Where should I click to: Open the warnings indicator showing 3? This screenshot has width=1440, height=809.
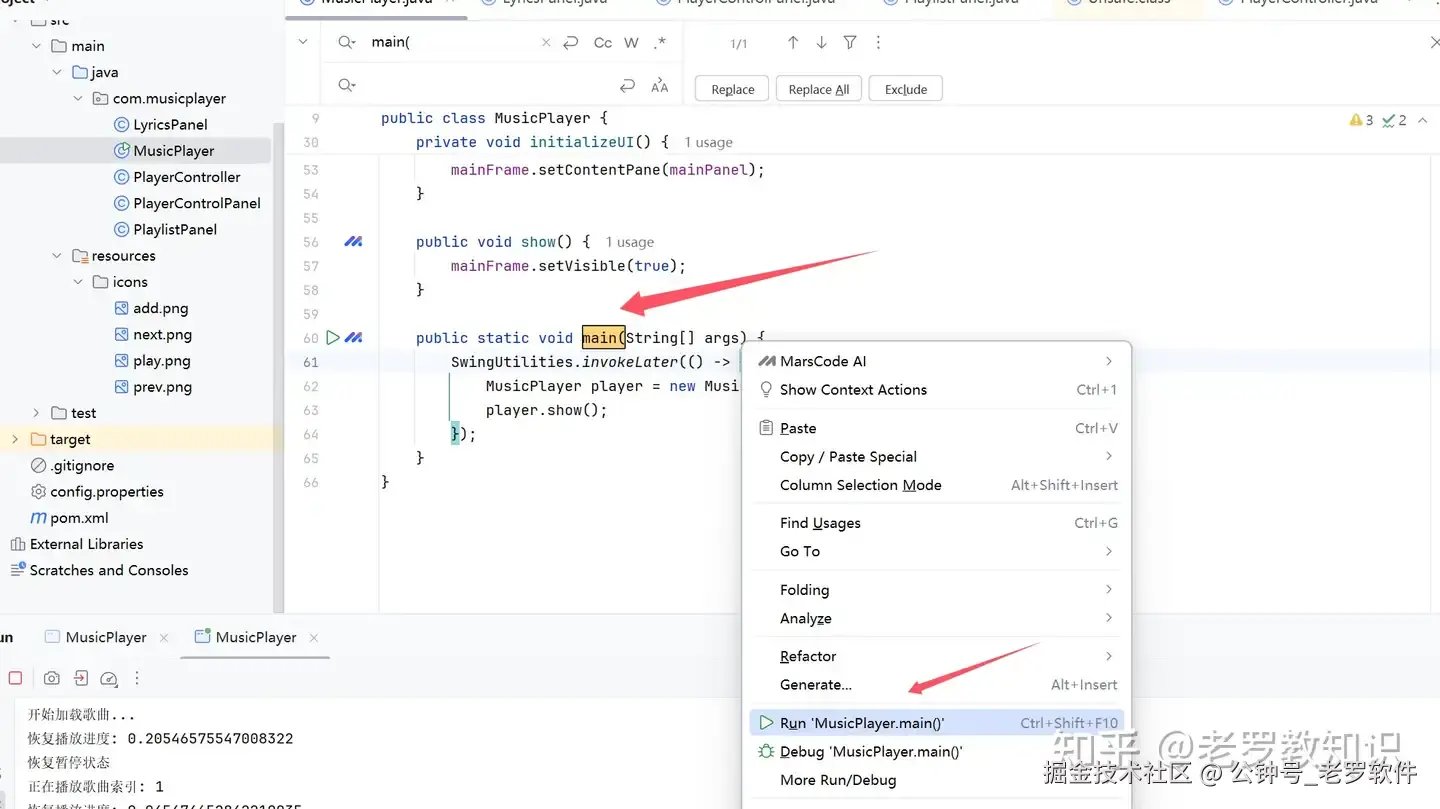tap(1361, 120)
